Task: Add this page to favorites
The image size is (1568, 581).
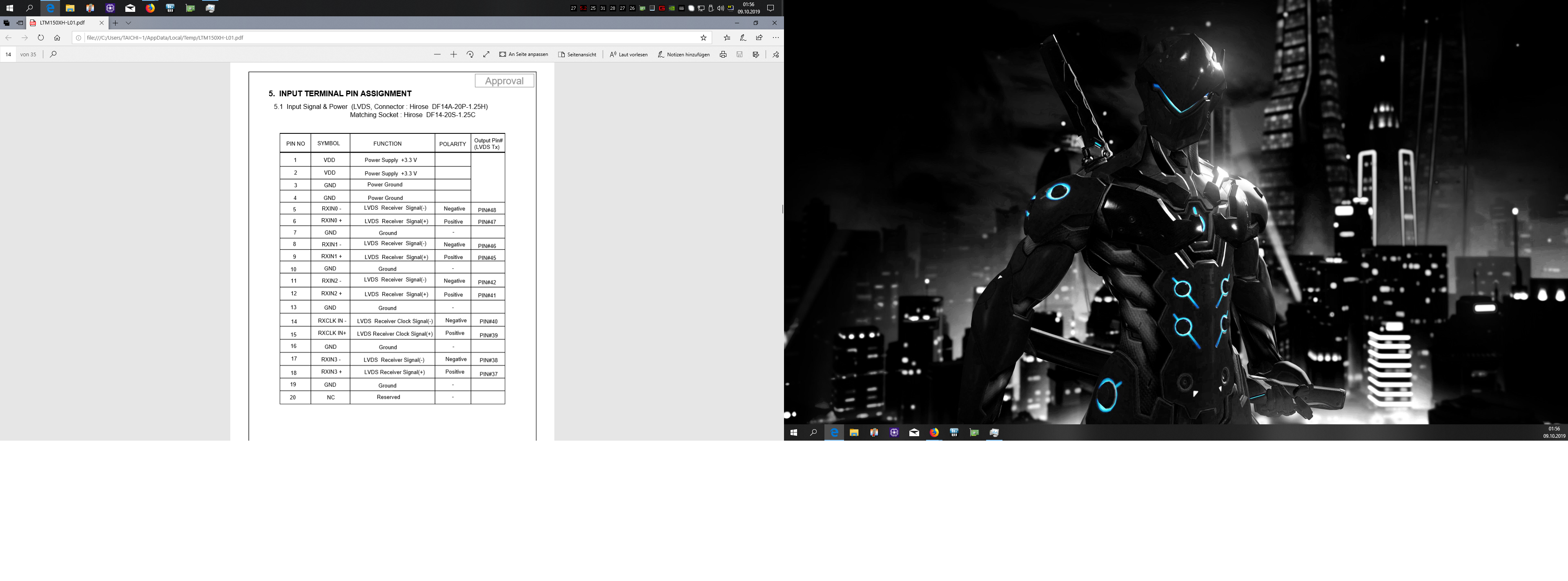Action: pyautogui.click(x=704, y=38)
